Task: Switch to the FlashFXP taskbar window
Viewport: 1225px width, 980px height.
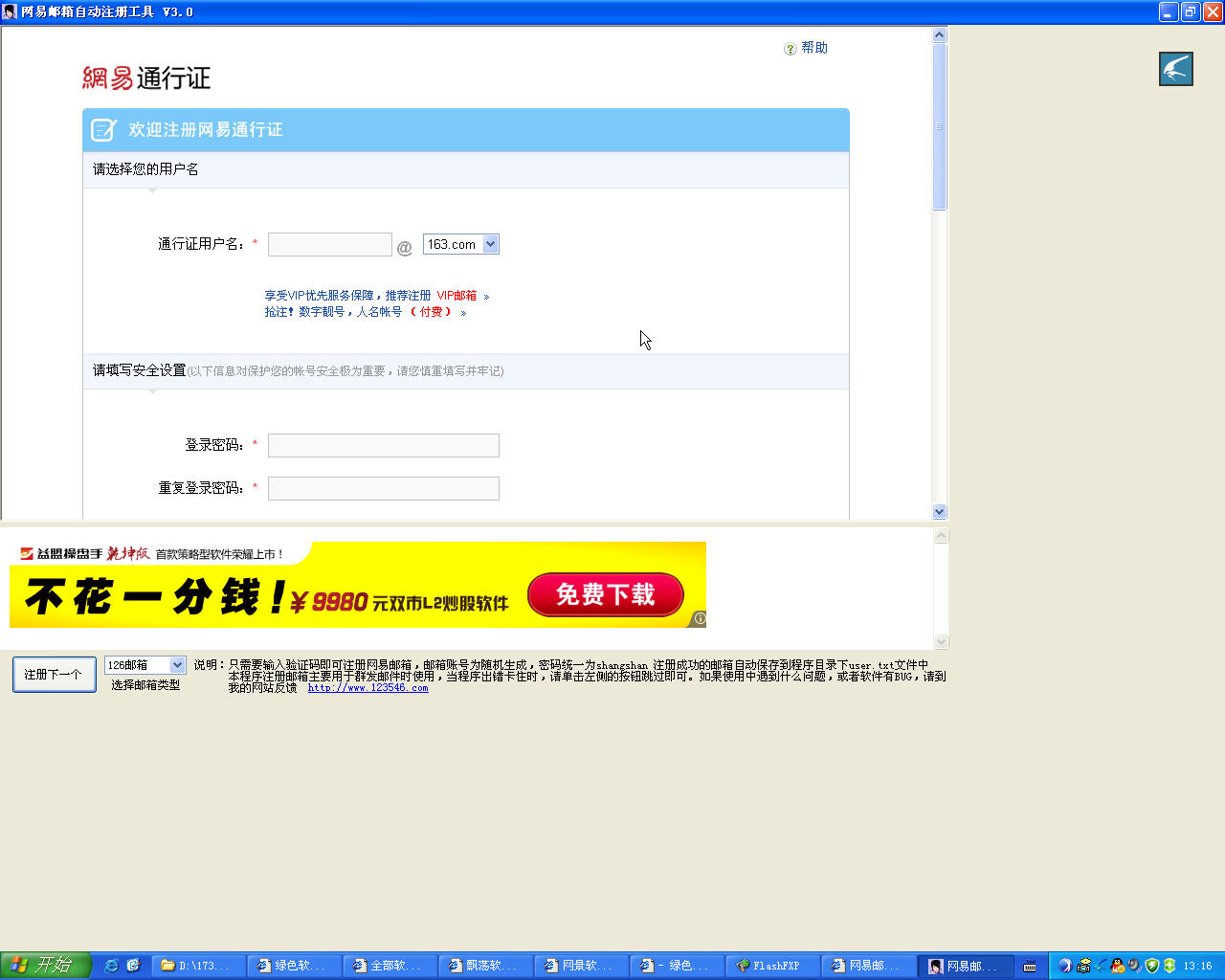Action: tap(773, 966)
